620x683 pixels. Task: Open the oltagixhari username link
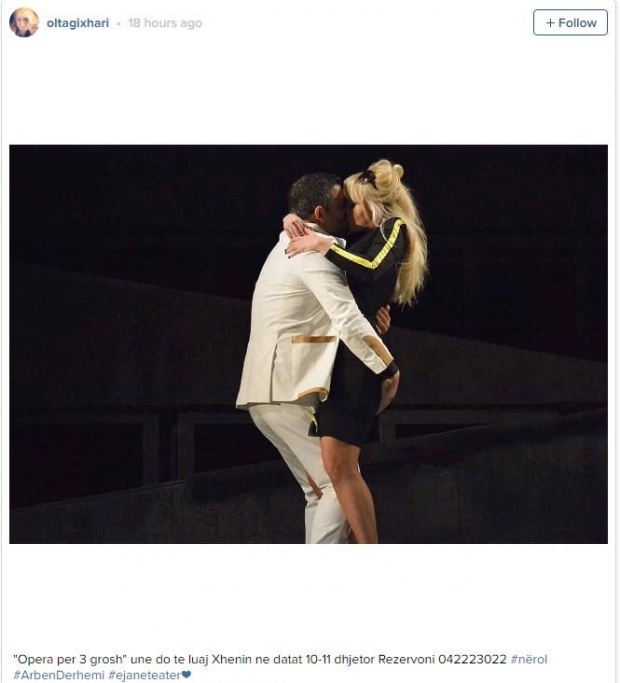tap(78, 23)
